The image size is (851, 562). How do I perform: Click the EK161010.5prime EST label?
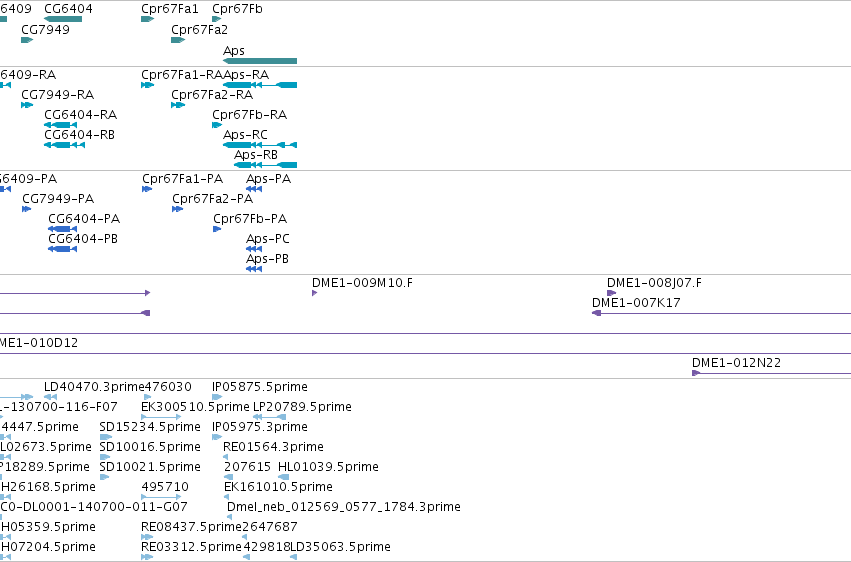point(278,488)
